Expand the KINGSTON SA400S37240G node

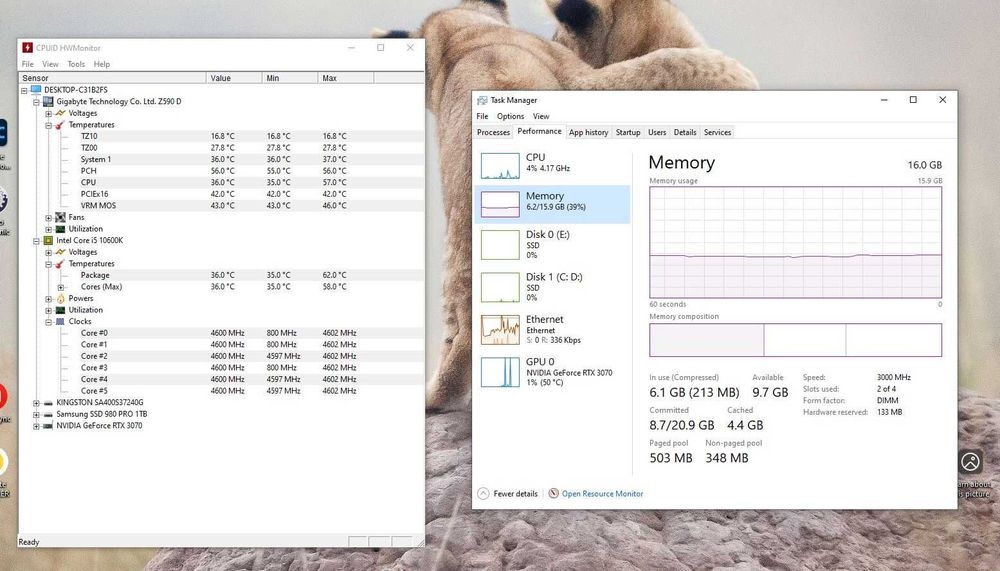pos(36,403)
